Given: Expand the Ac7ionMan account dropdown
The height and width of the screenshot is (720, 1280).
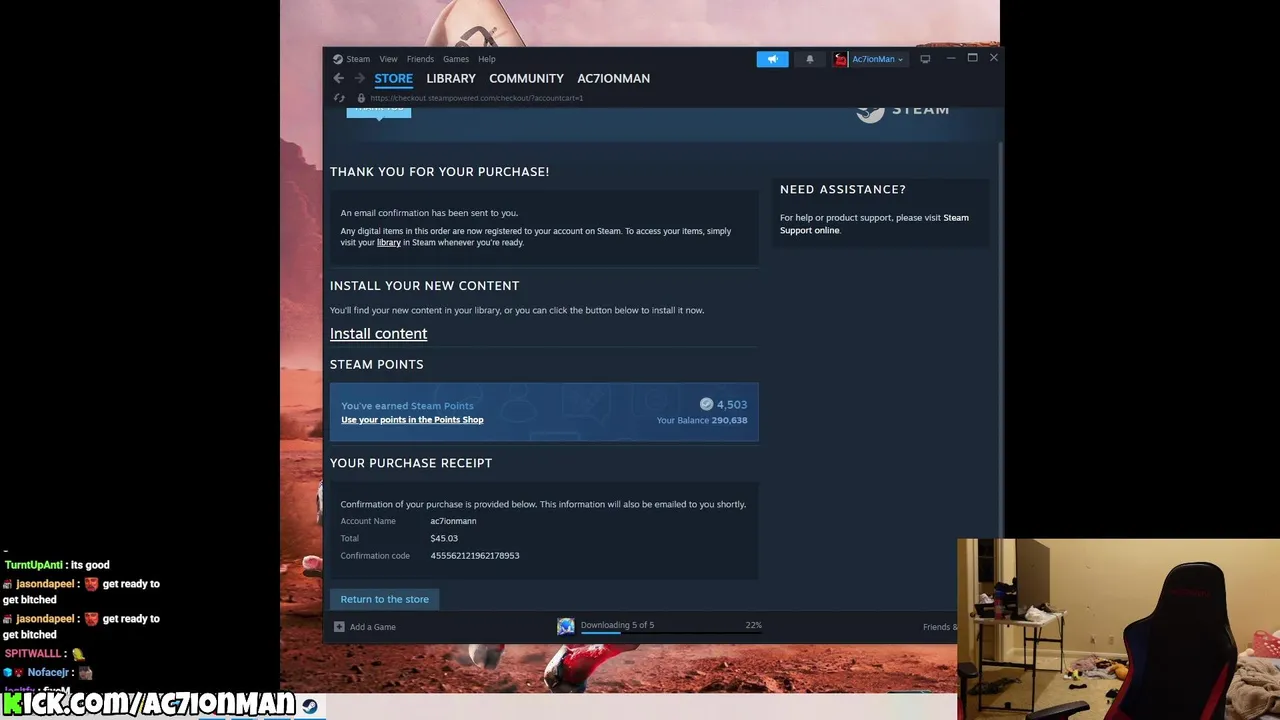Looking at the screenshot, I should pos(877,59).
